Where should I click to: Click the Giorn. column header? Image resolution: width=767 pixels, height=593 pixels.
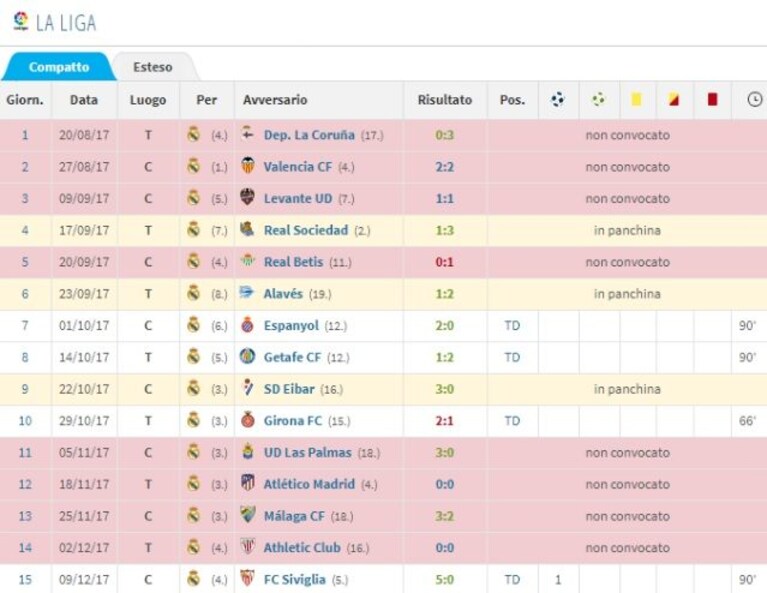25,100
